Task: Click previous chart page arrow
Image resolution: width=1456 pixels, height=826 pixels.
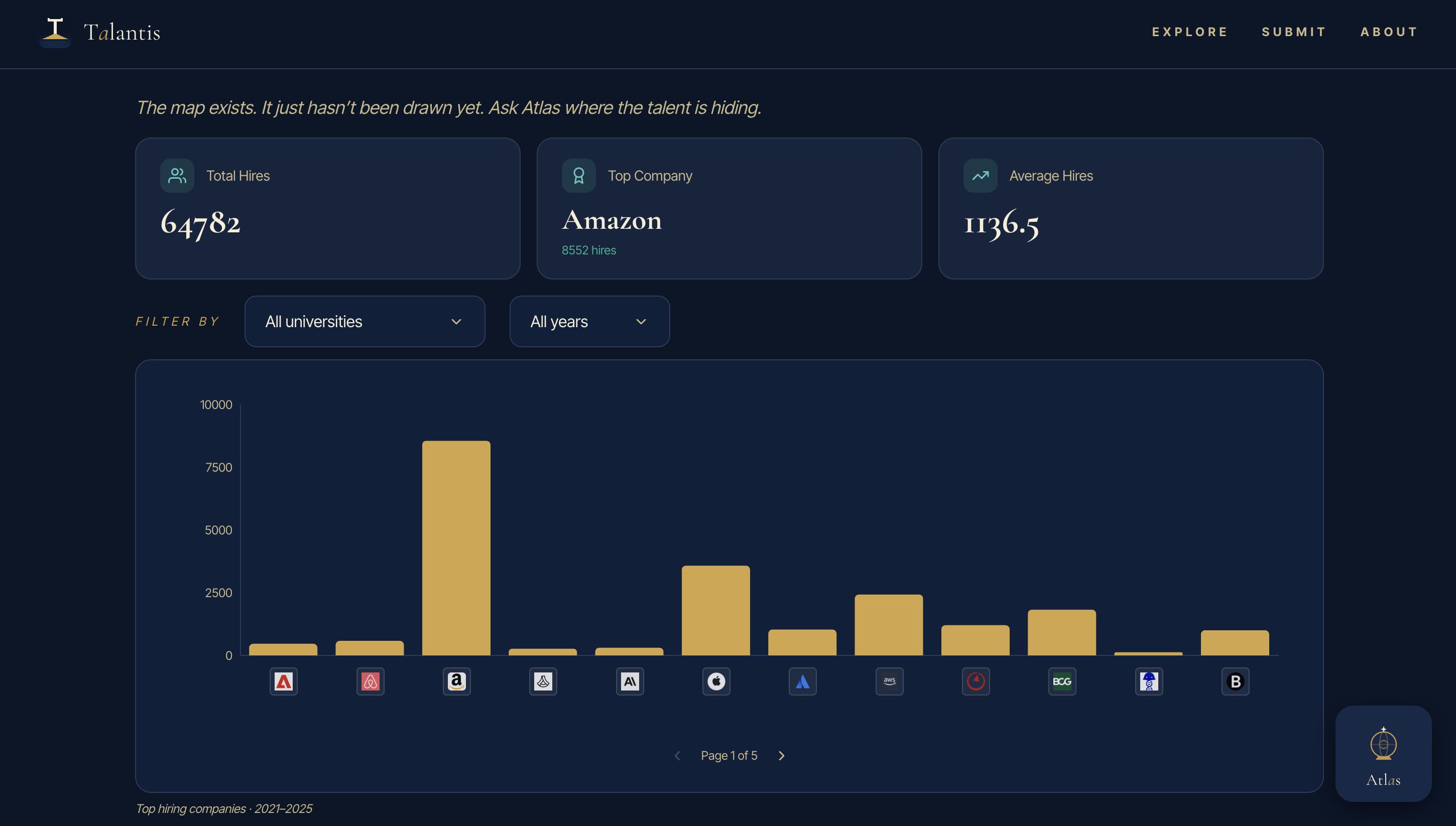Action: click(677, 756)
